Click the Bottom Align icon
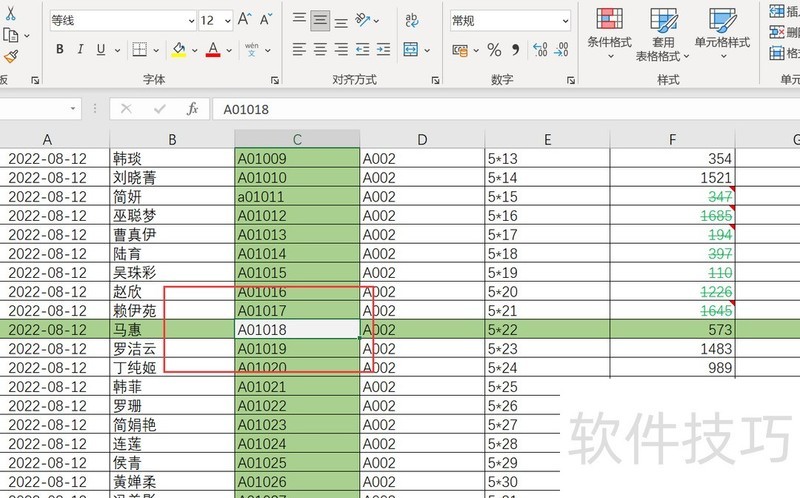Screen dimensions: 800x498 pos(341,21)
